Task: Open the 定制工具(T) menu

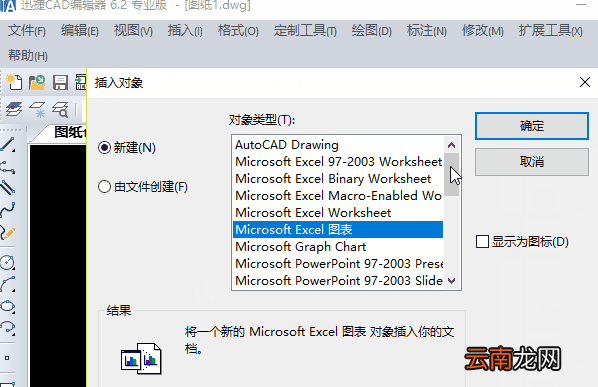Action: tap(305, 31)
